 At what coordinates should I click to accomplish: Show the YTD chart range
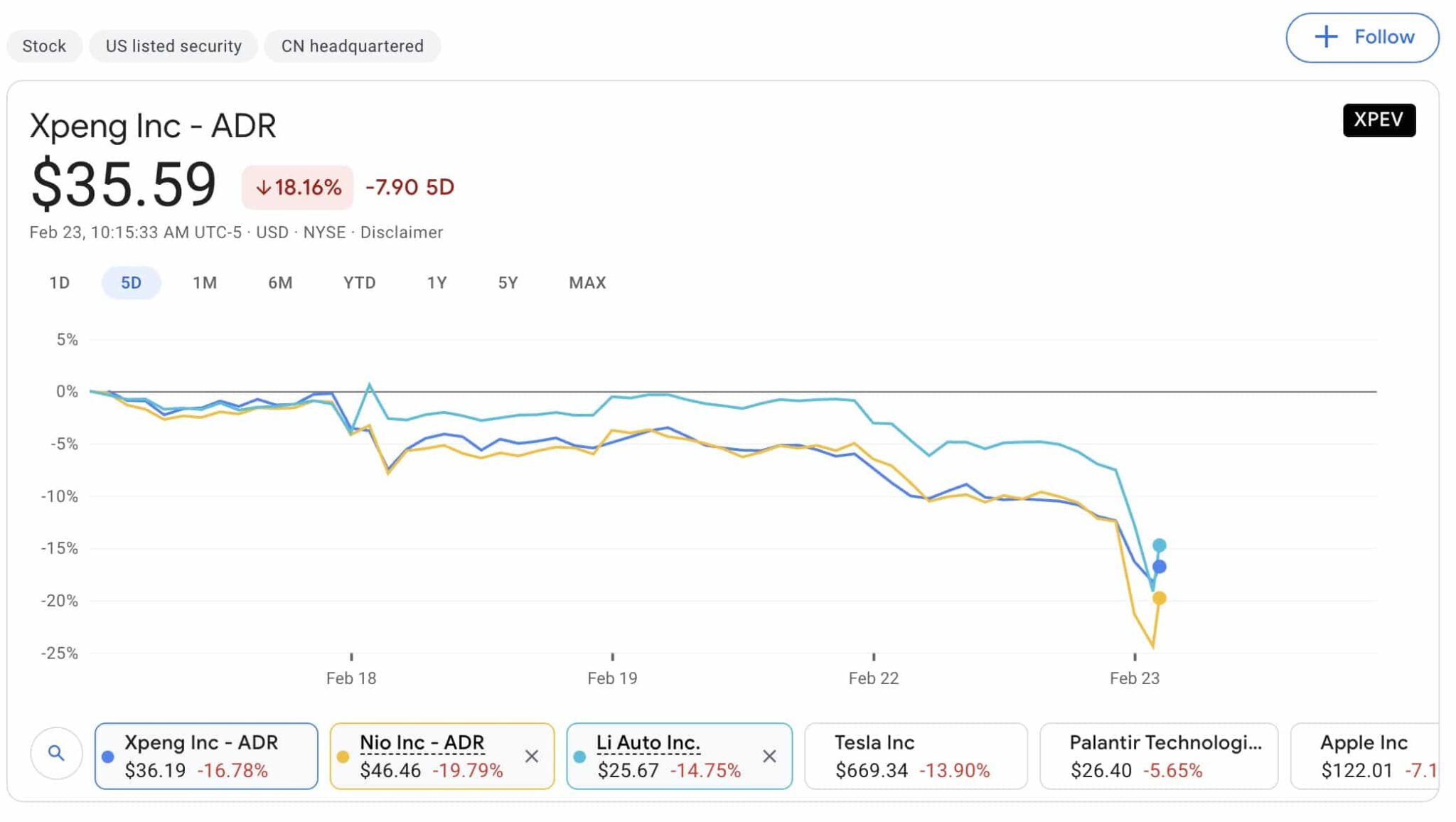point(359,283)
